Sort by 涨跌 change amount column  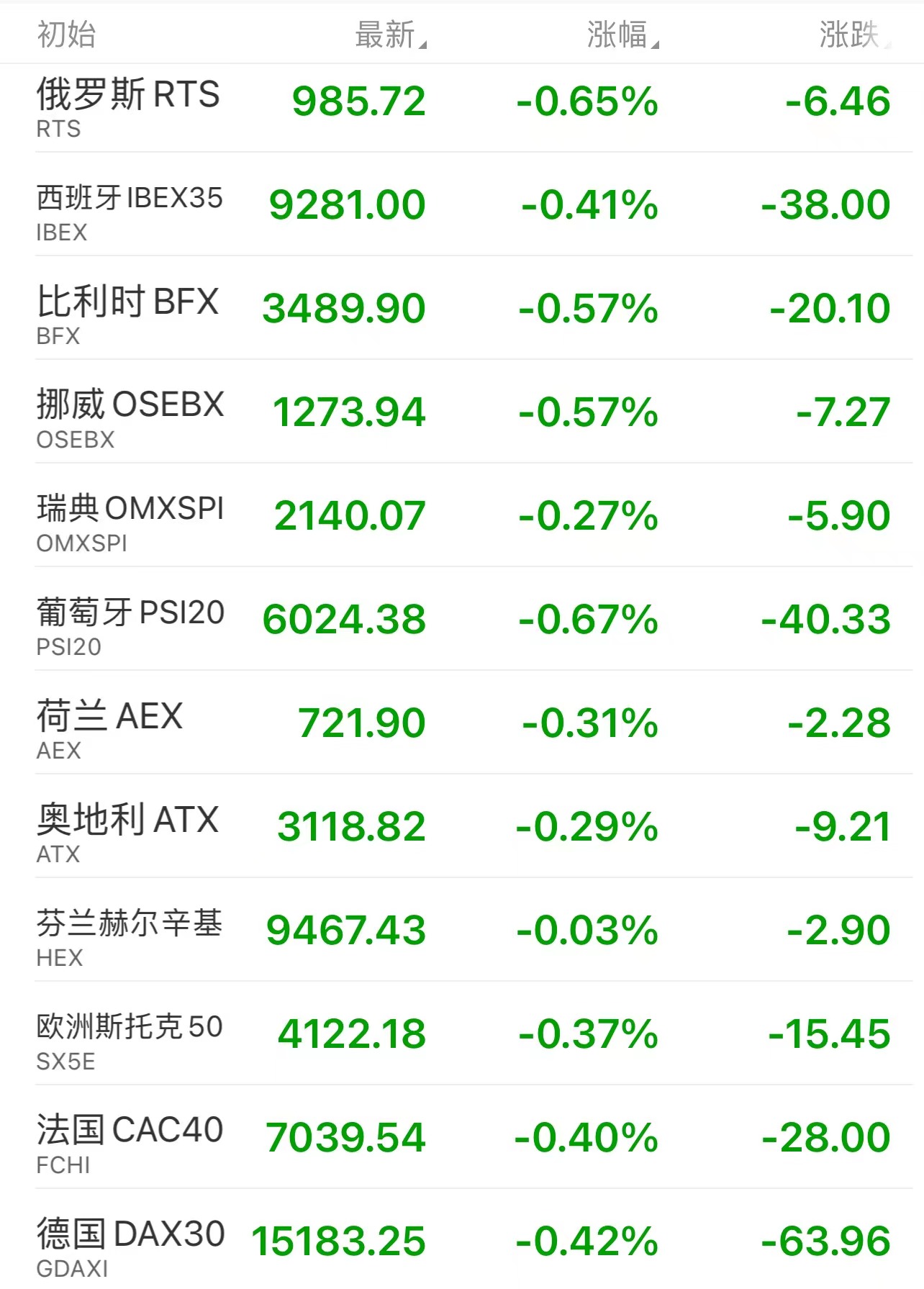pos(853,35)
